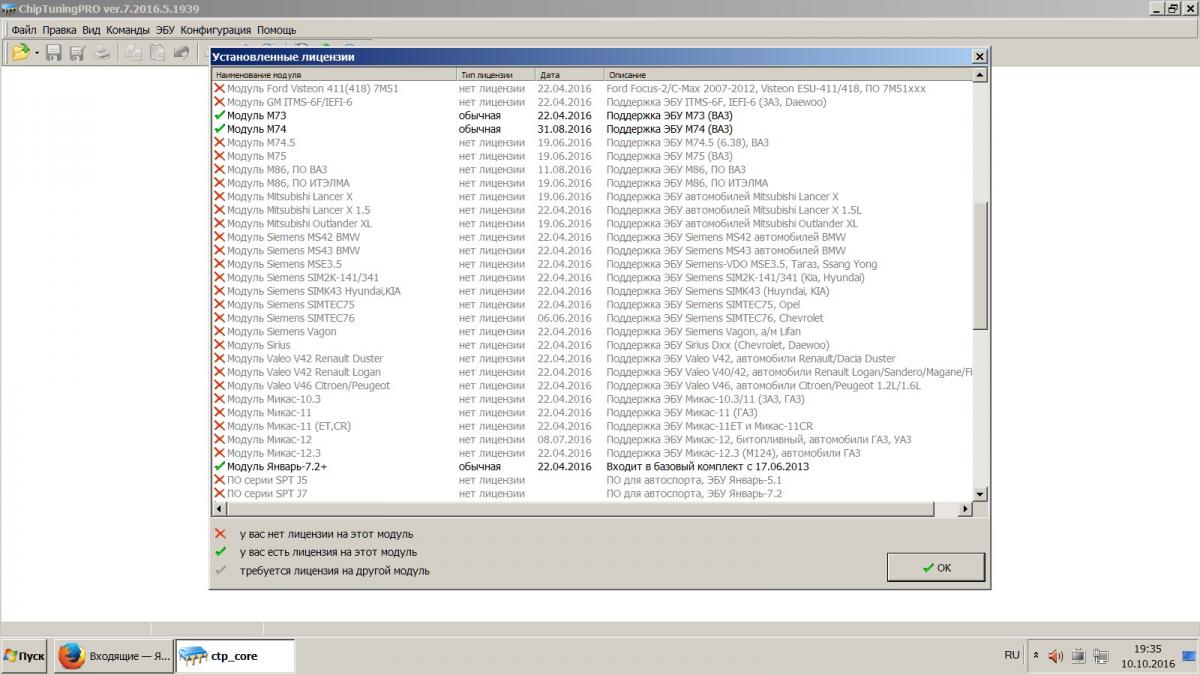
Task: Click the Save As toolbar icon
Action: (77, 52)
